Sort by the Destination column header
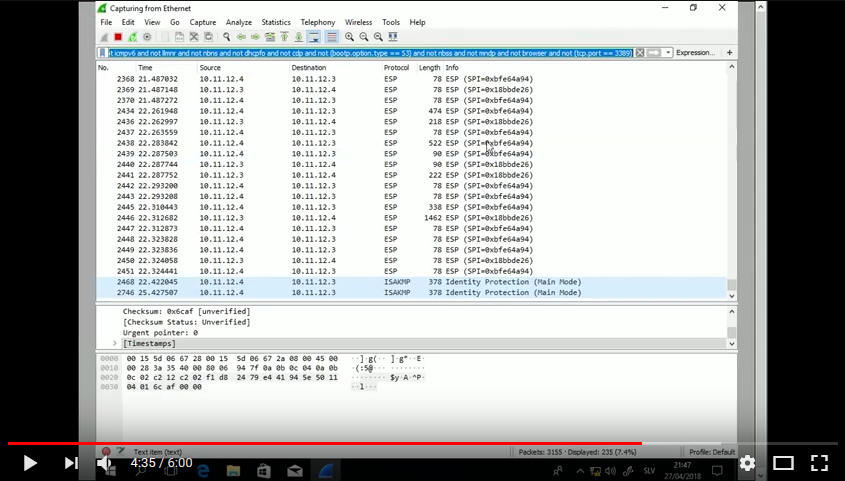 pyautogui.click(x=335, y=68)
